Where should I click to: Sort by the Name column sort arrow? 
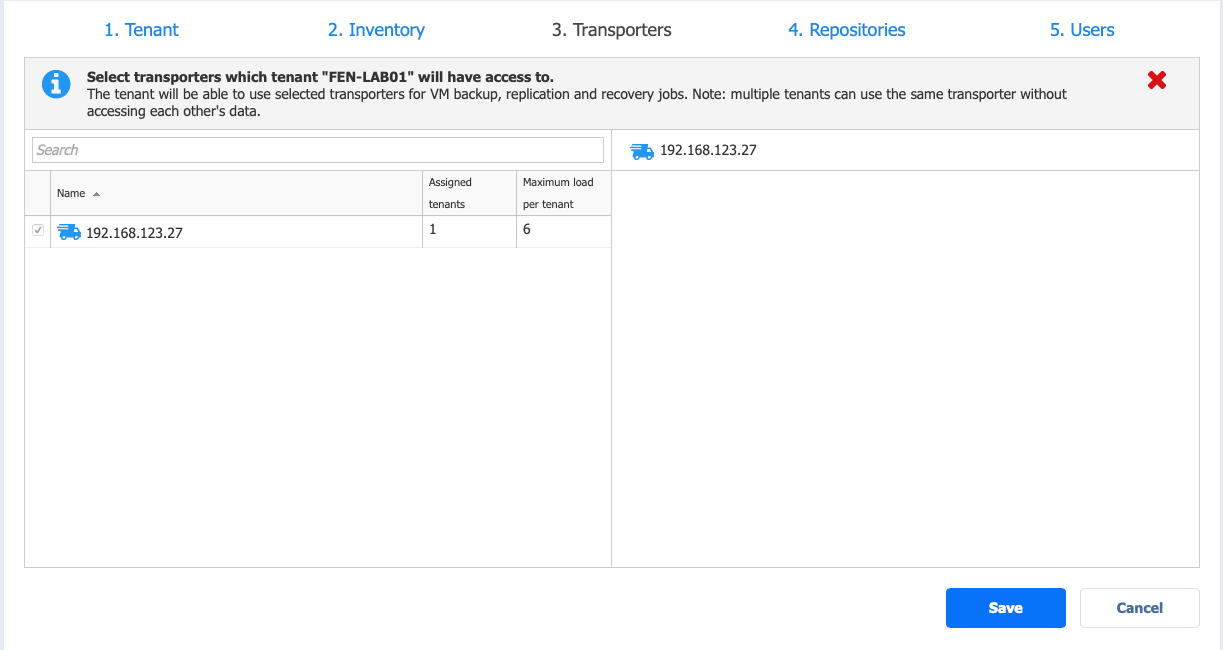(97, 194)
